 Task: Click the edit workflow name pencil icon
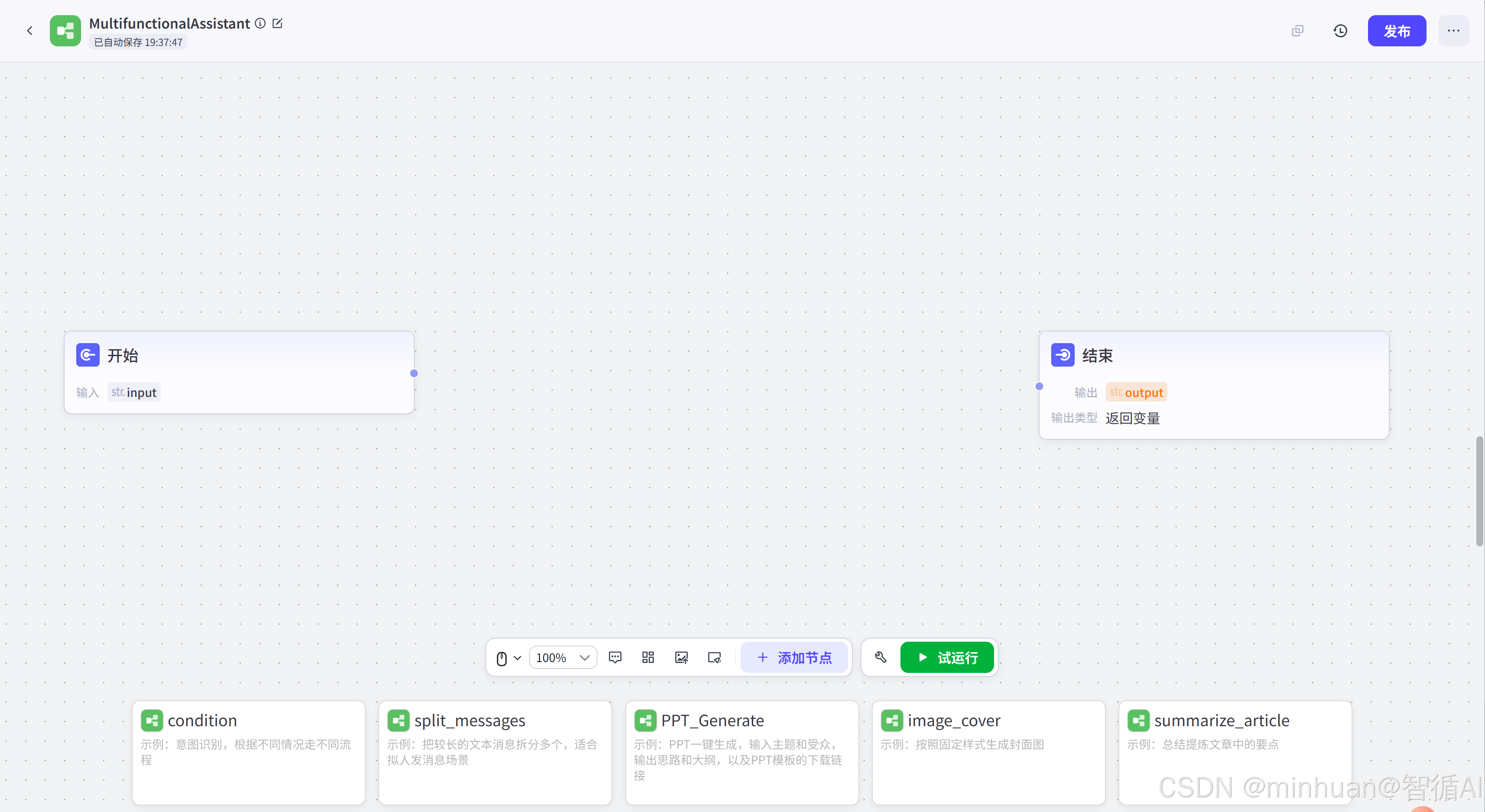coord(277,24)
